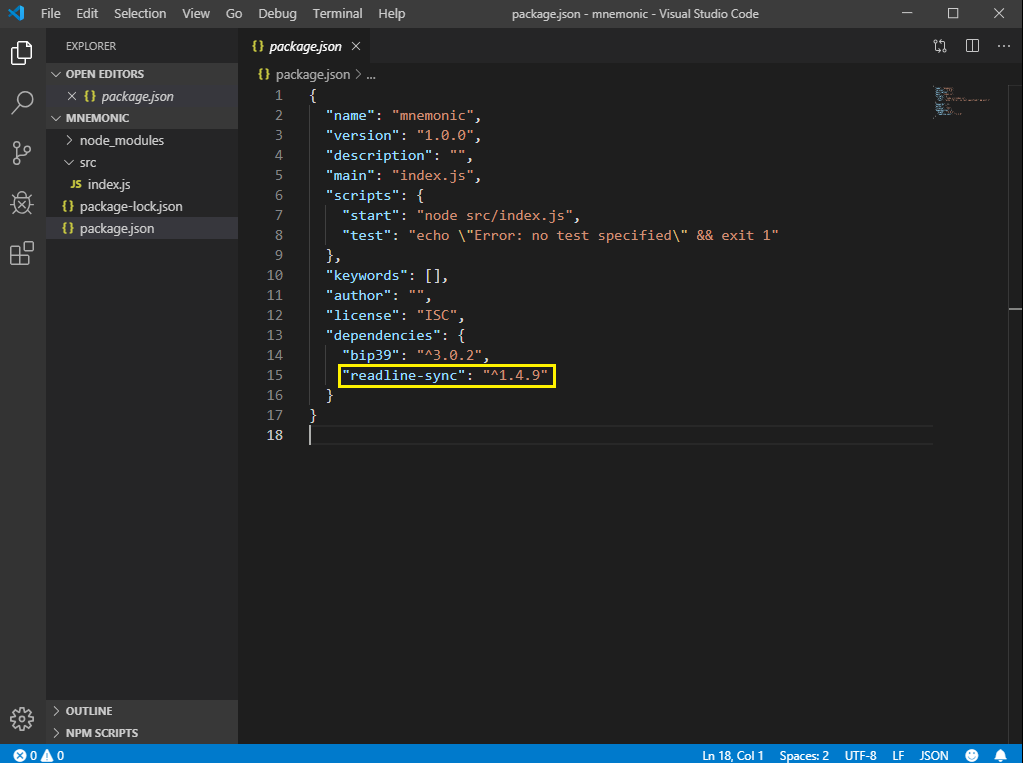
Task: Click the errors count in status bar
Action: tap(25, 755)
